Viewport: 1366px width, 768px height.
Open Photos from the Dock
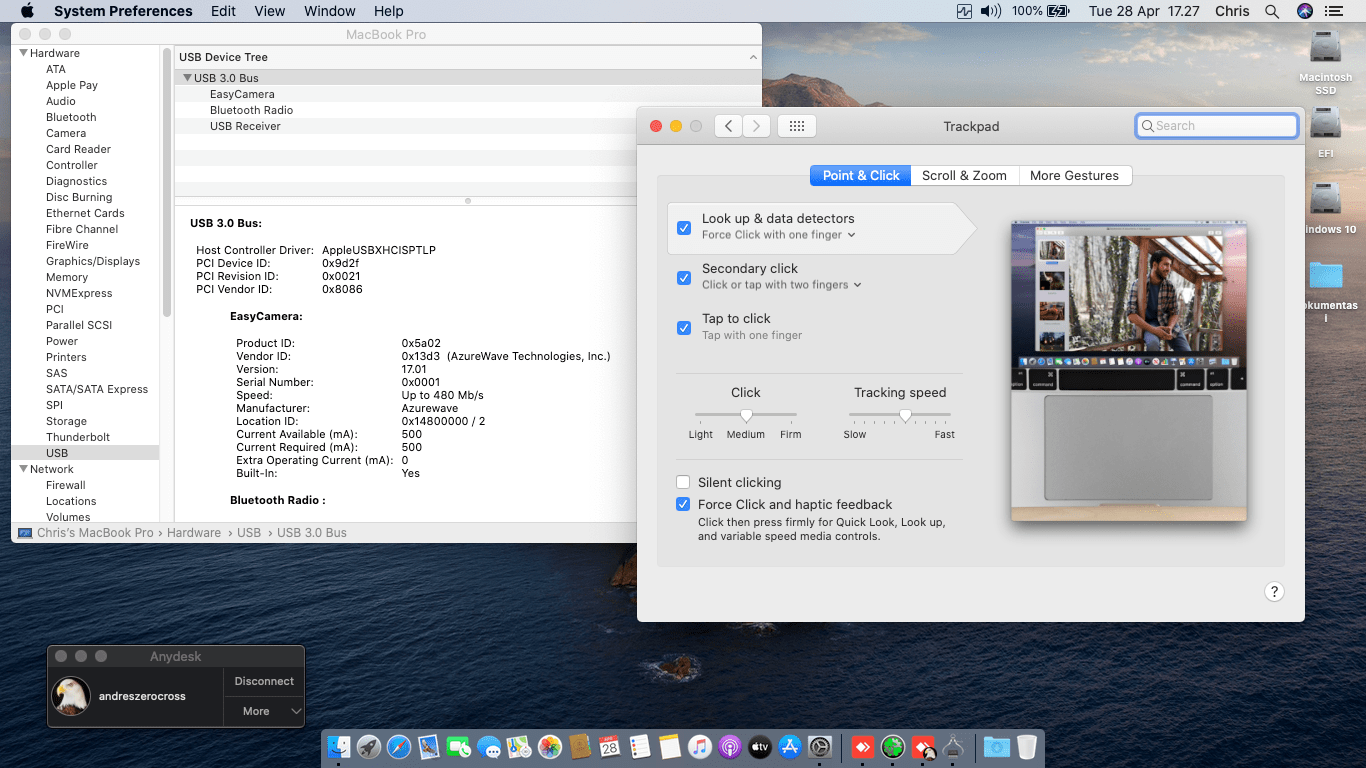click(x=549, y=746)
